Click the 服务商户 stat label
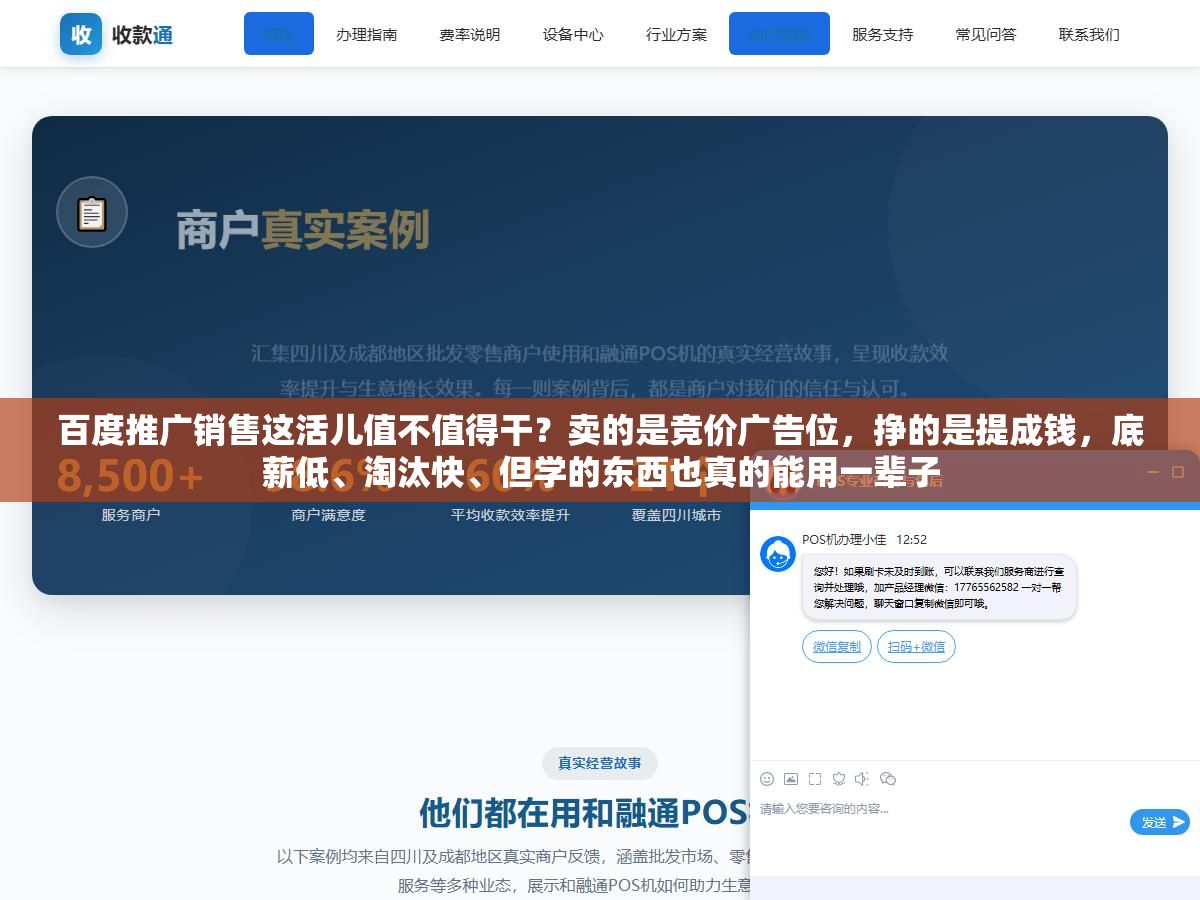 coord(131,515)
